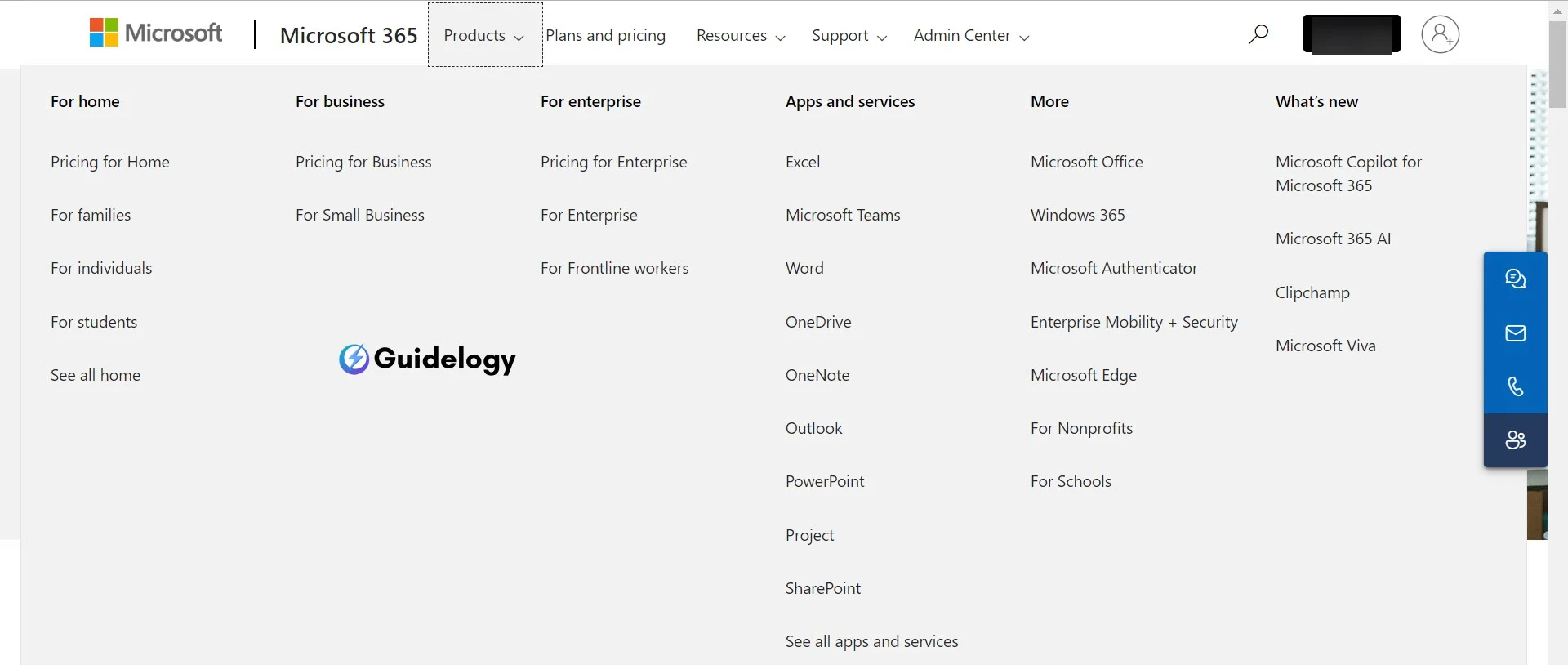
Task: Click the black redacted button in header
Action: (x=1352, y=34)
